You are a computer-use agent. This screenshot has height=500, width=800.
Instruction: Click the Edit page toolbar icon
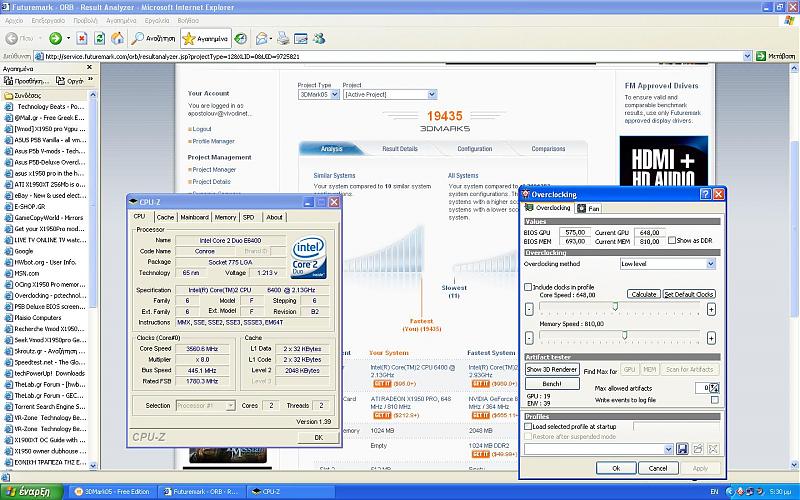coord(301,38)
